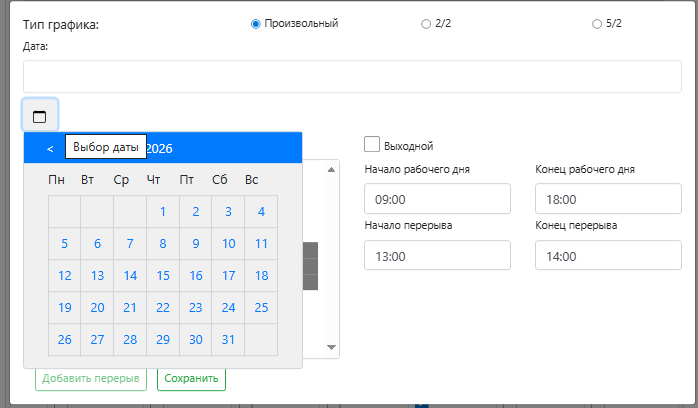Click the list scrollbar up arrow

331,170
